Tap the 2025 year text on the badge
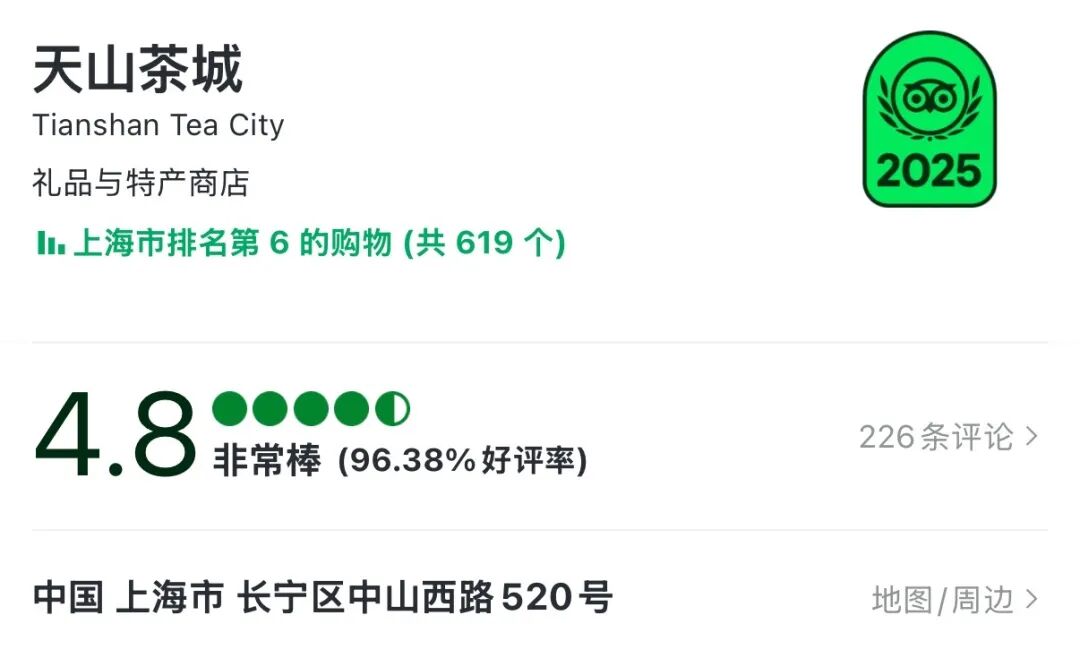Image resolution: width=1080 pixels, height=658 pixels. coord(929,170)
